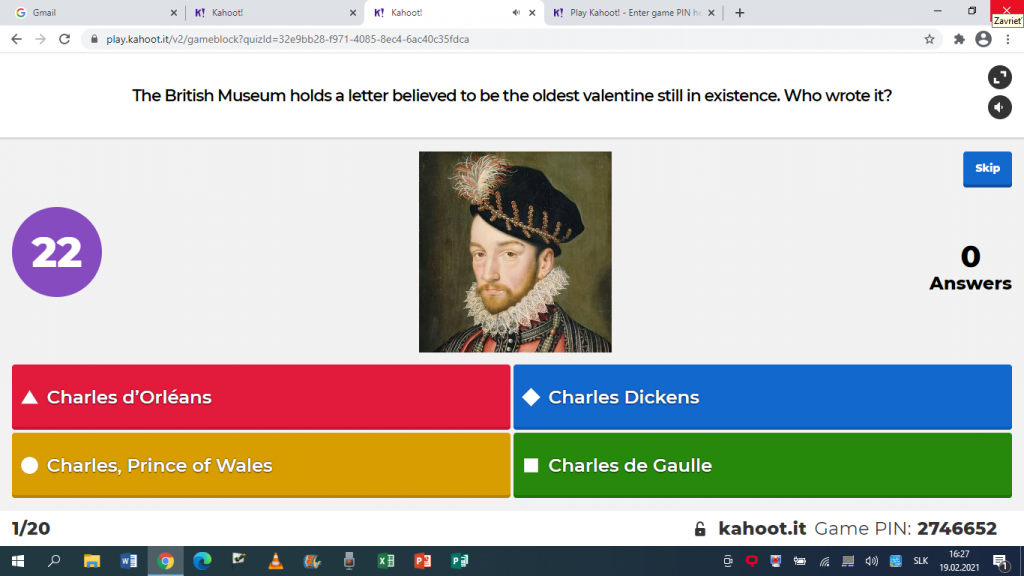Close the Play Kahoot! Enter game PIN tab
This screenshot has width=1024, height=576.
(x=711, y=12)
